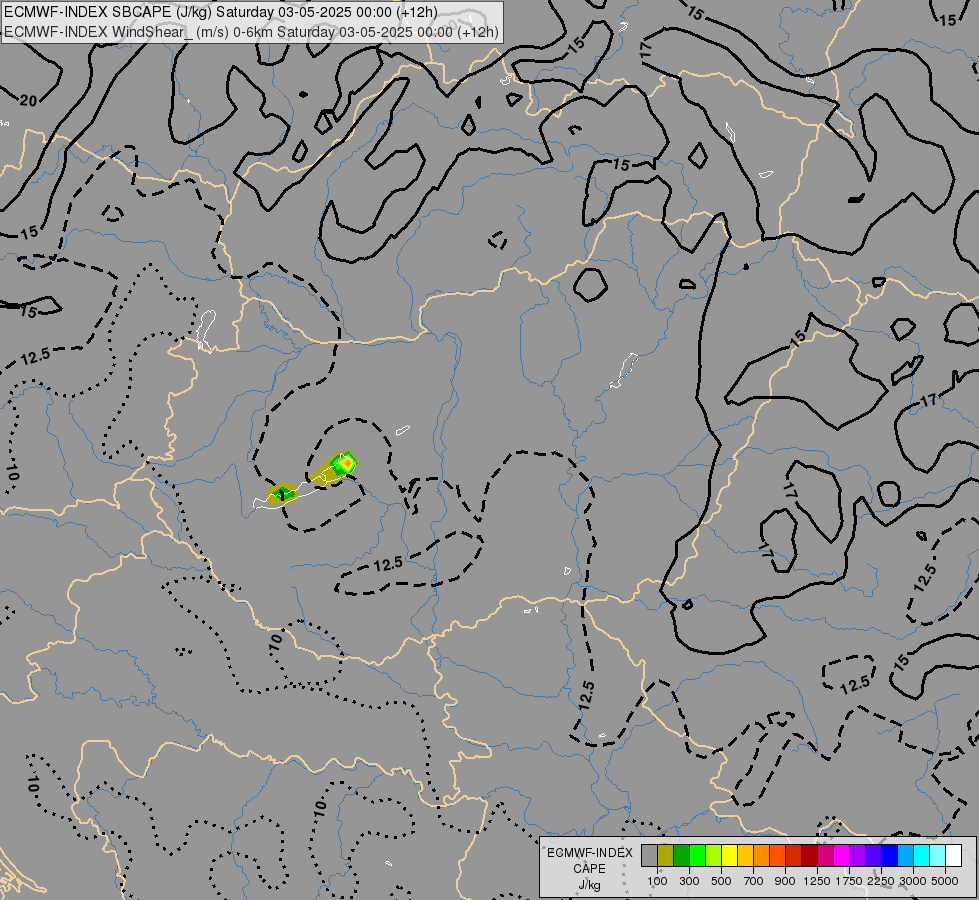Image resolution: width=979 pixels, height=900 pixels.
Task: Click the bright green legend swatch
Action: (x=697, y=855)
